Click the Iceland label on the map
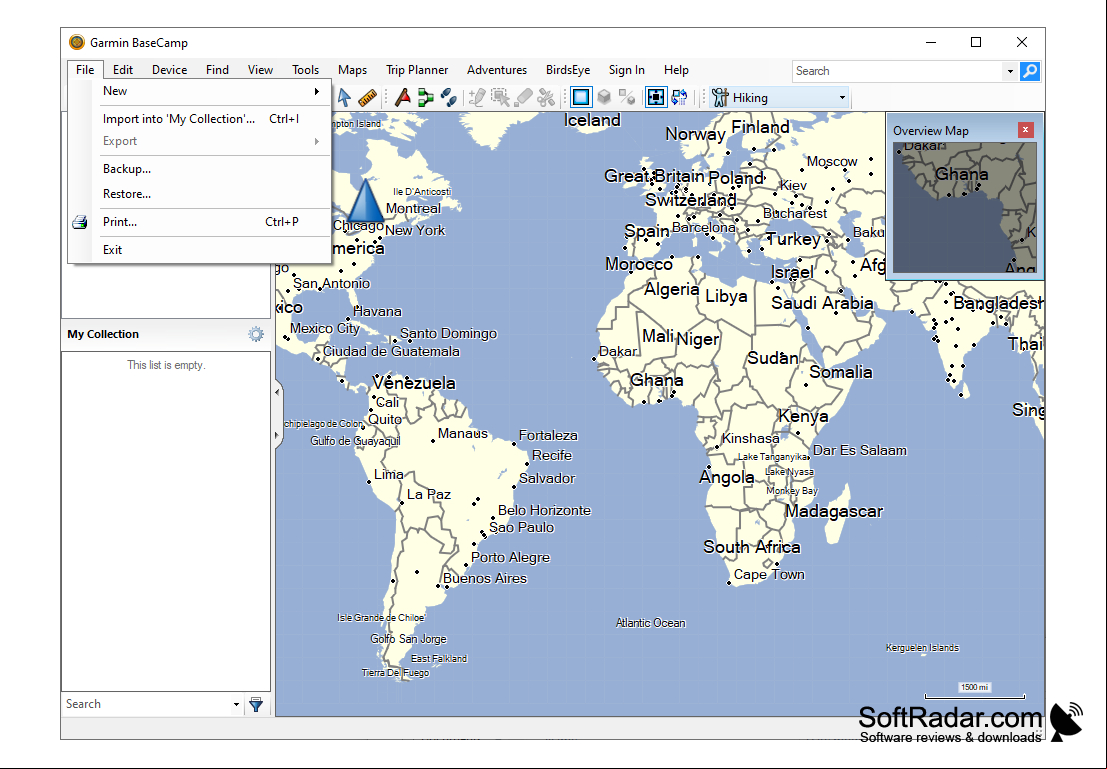 tap(592, 120)
